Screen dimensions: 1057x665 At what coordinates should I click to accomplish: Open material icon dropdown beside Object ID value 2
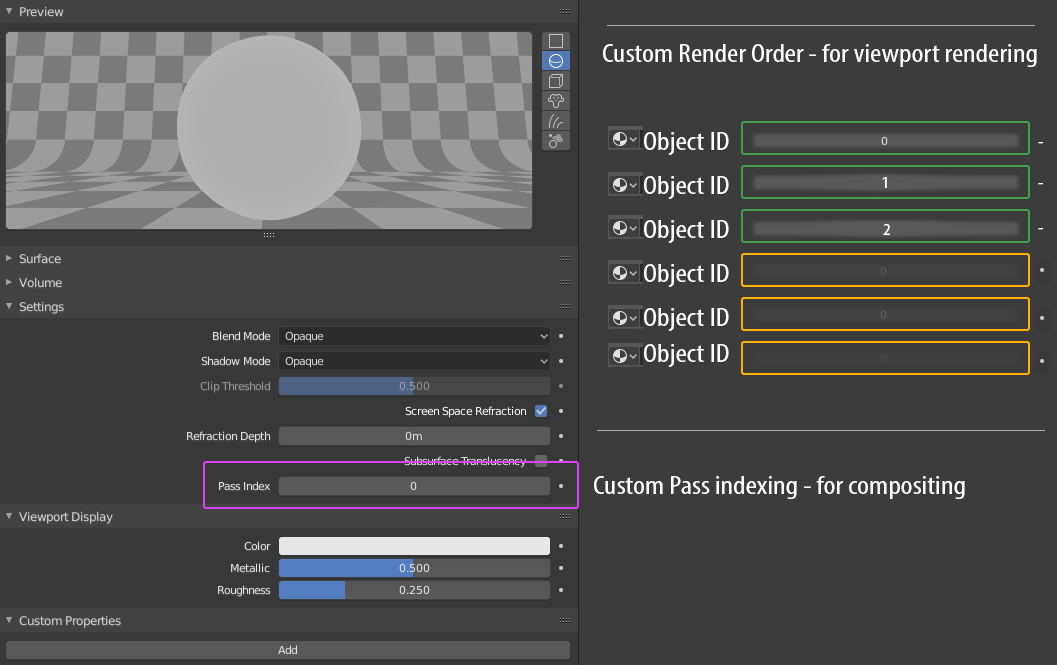[x=625, y=228]
